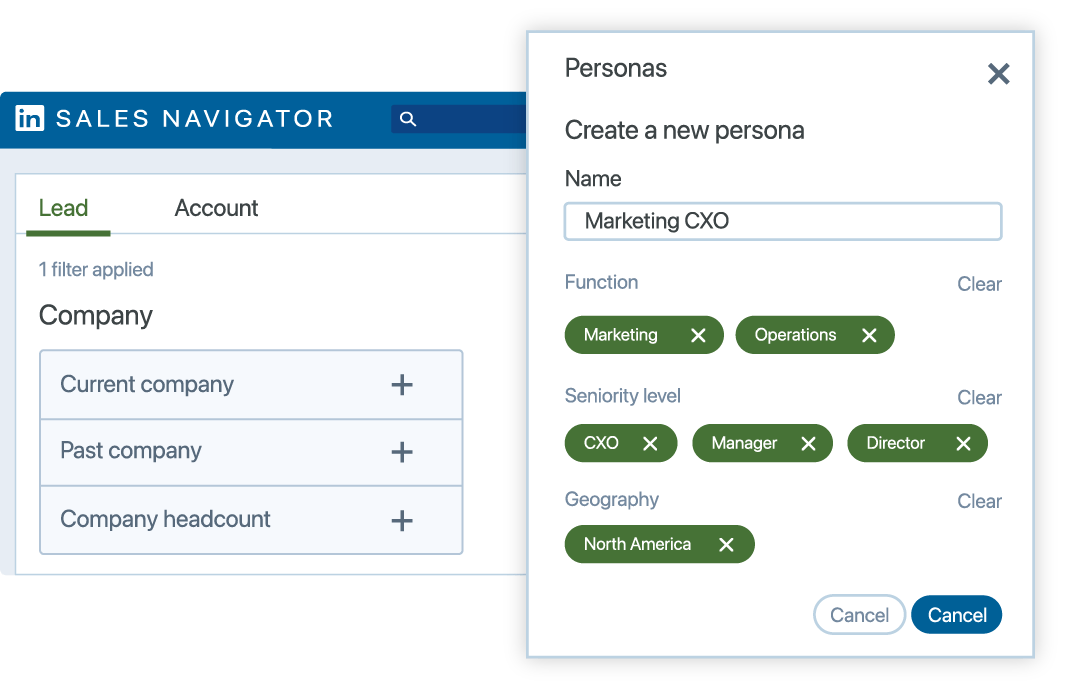The height and width of the screenshot is (689, 1066).
Task: Click the persona Name input field
Action: (x=783, y=221)
